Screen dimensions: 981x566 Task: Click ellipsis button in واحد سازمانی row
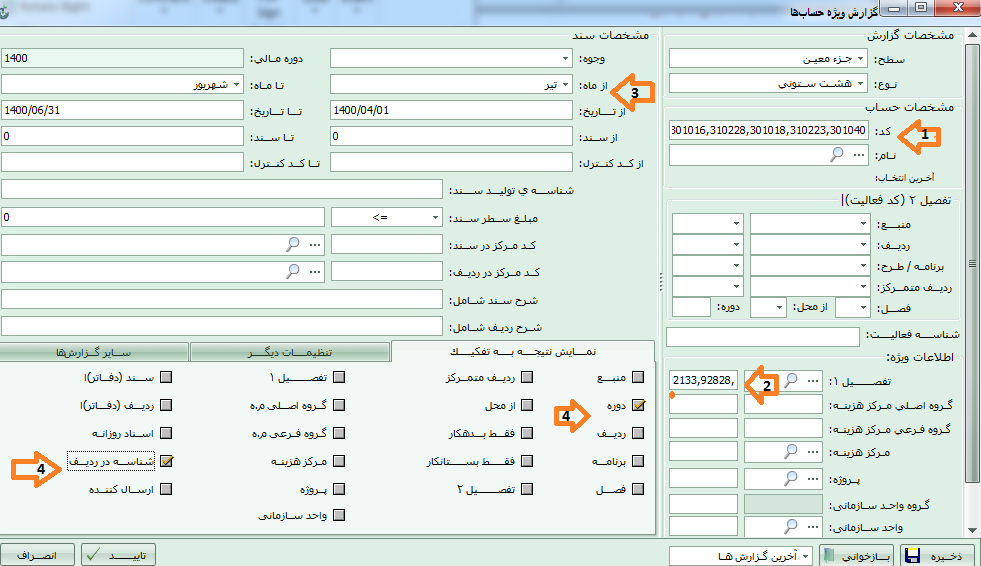pos(813,526)
